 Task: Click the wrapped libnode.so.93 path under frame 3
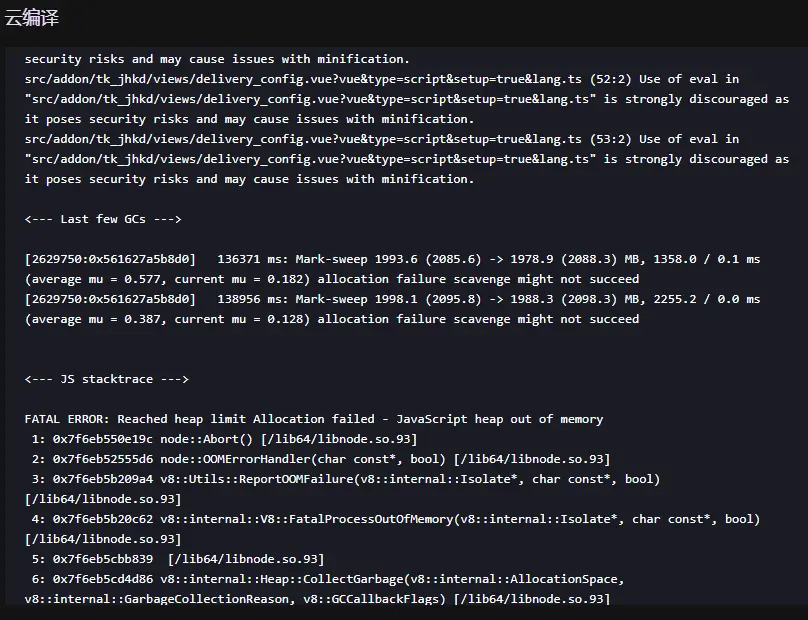(103, 499)
